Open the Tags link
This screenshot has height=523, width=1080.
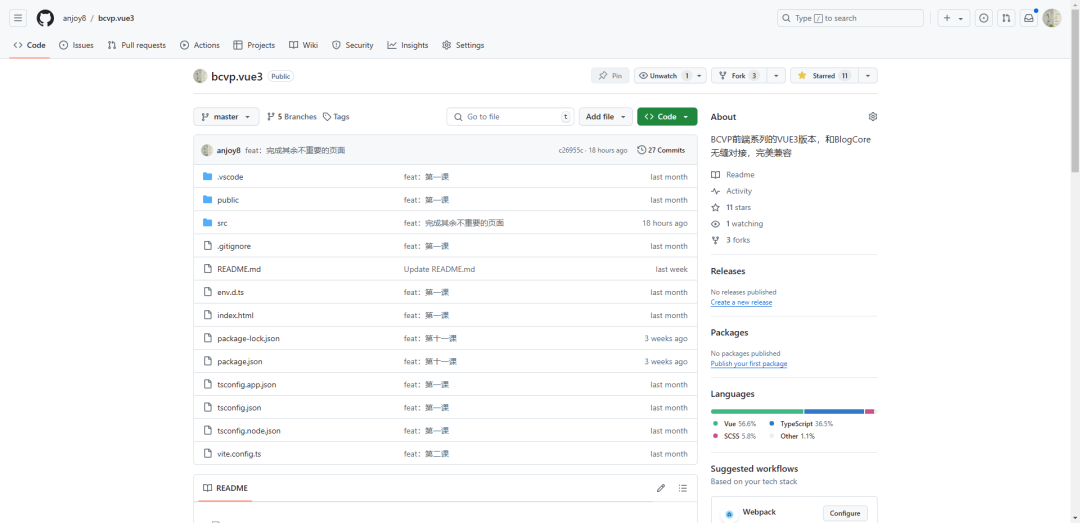(x=336, y=116)
